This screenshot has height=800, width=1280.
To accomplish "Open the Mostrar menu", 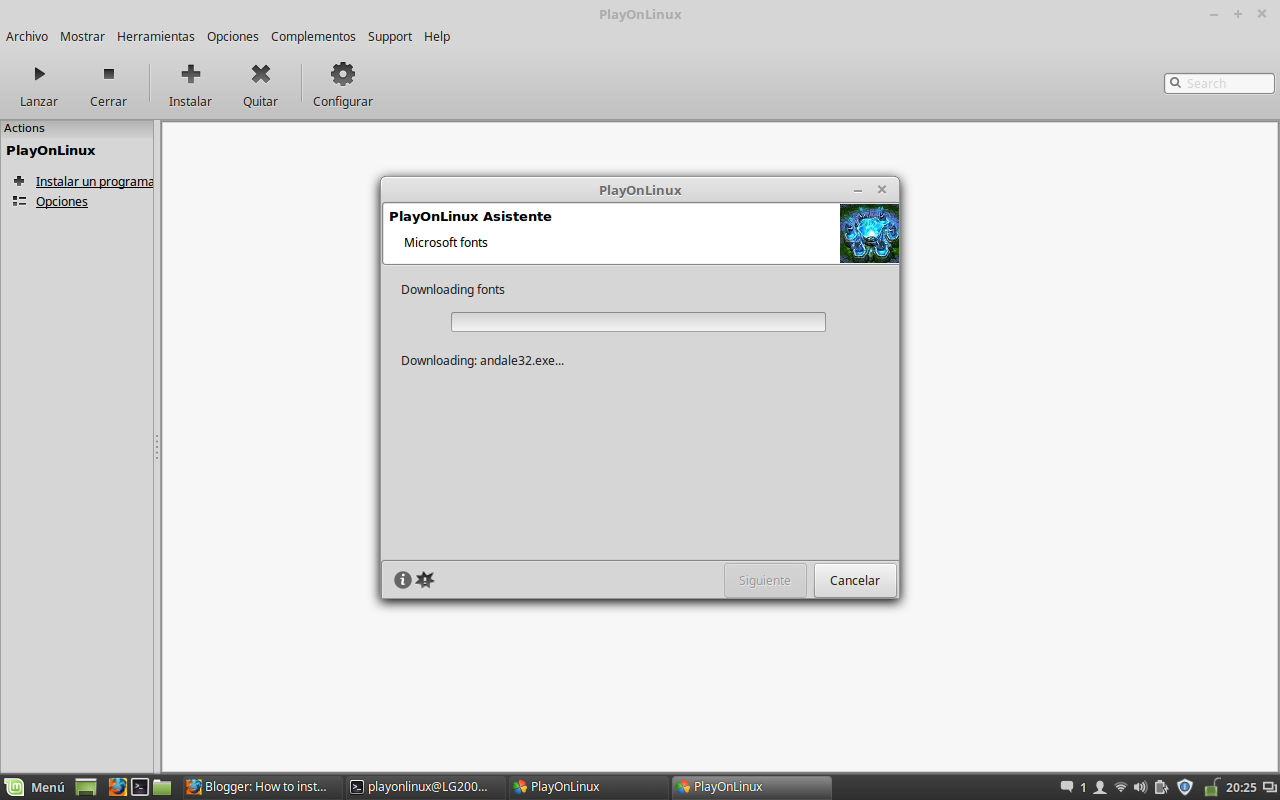I will coord(82,36).
